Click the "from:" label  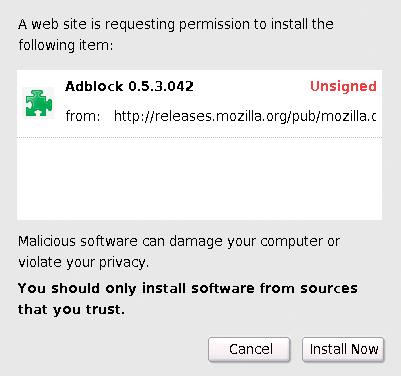tap(83, 116)
